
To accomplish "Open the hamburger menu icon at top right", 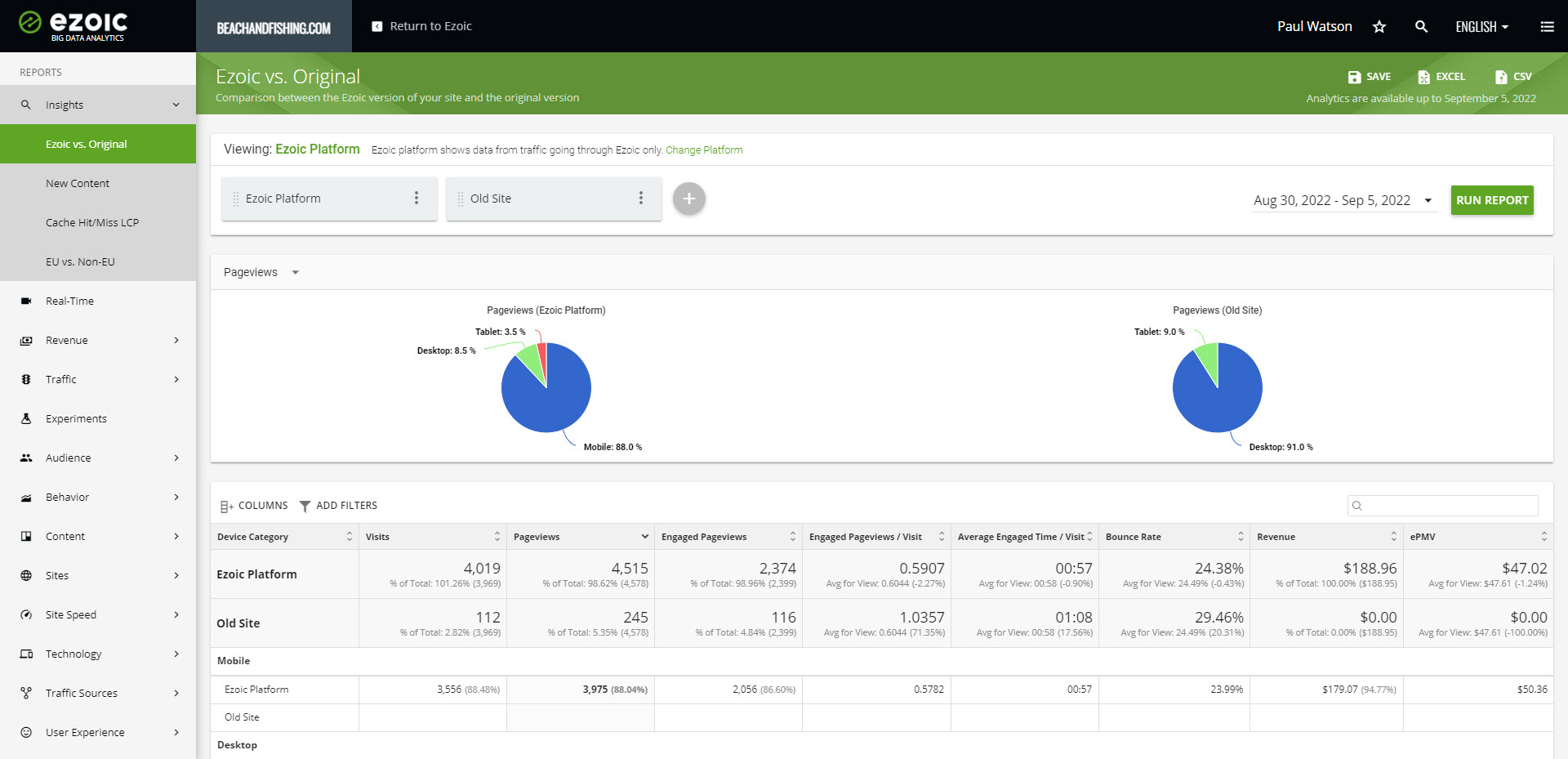I will pyautogui.click(x=1547, y=27).
